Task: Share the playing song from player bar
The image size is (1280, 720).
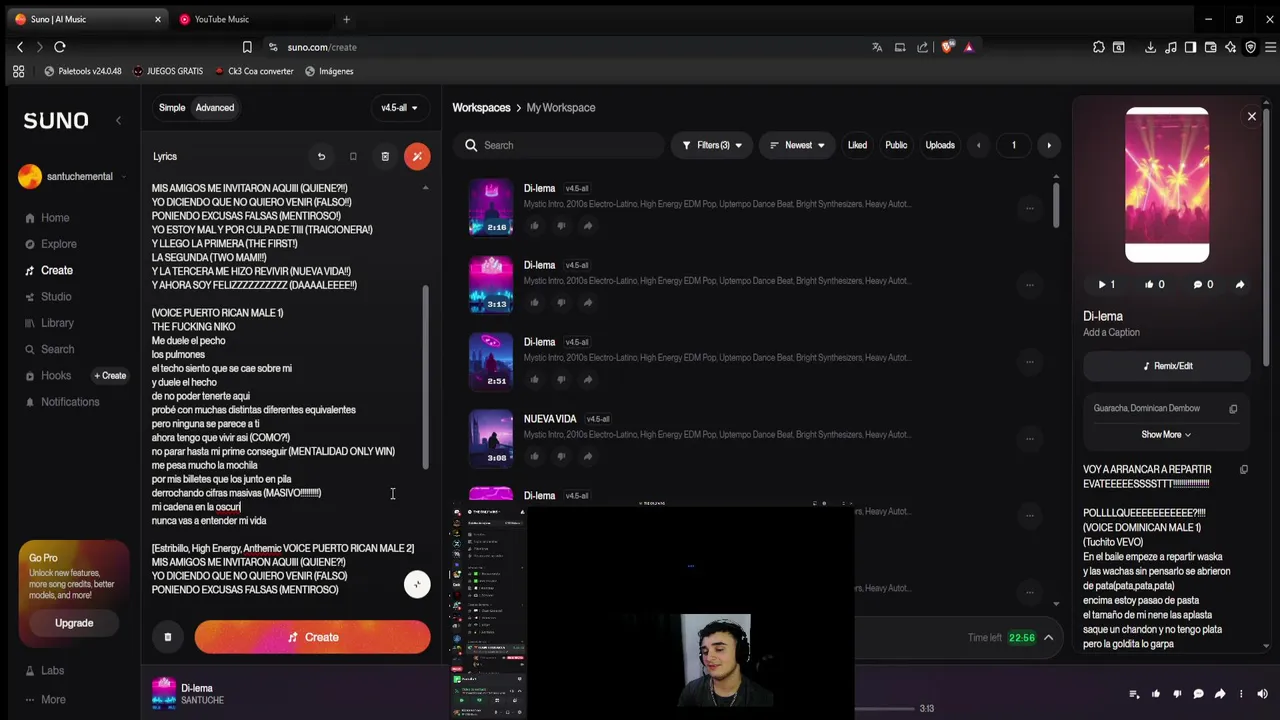Action: 1220,694
